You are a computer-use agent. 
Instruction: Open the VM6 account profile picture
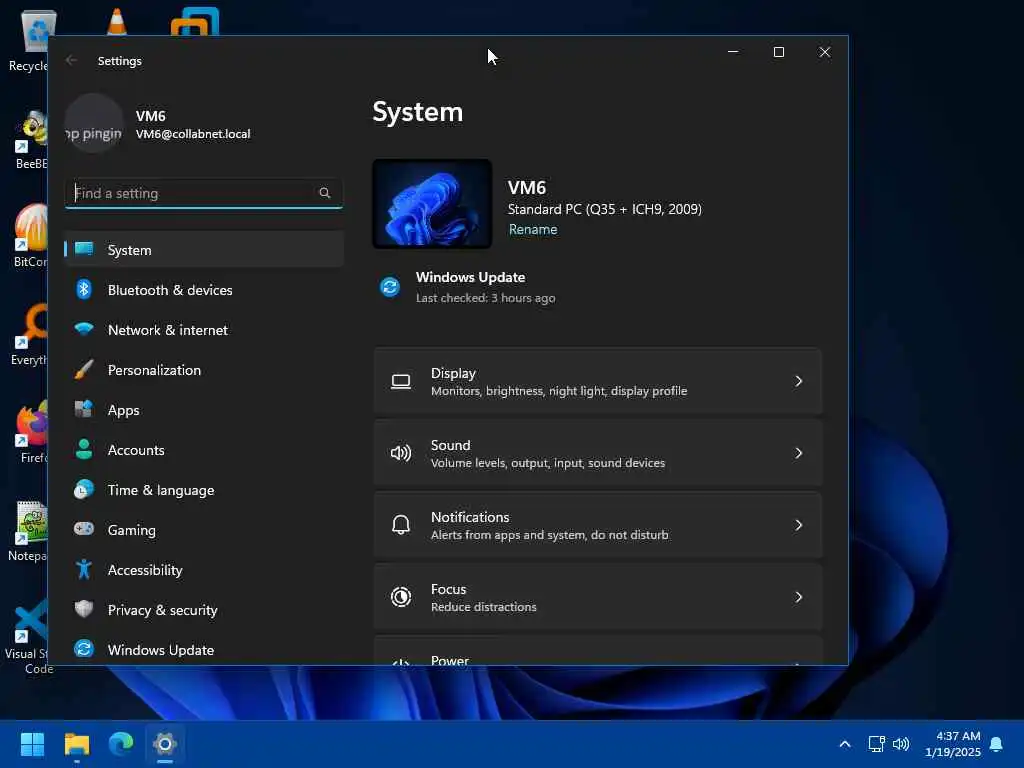94,123
